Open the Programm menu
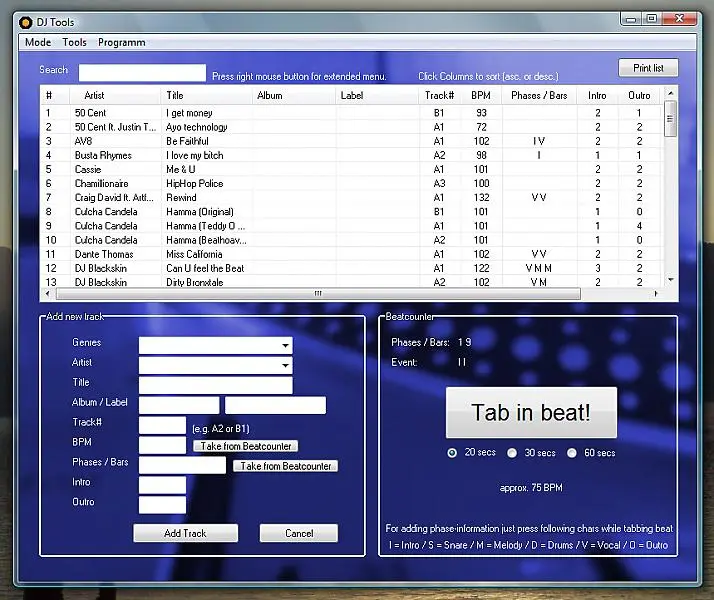The image size is (714, 600). (x=121, y=43)
